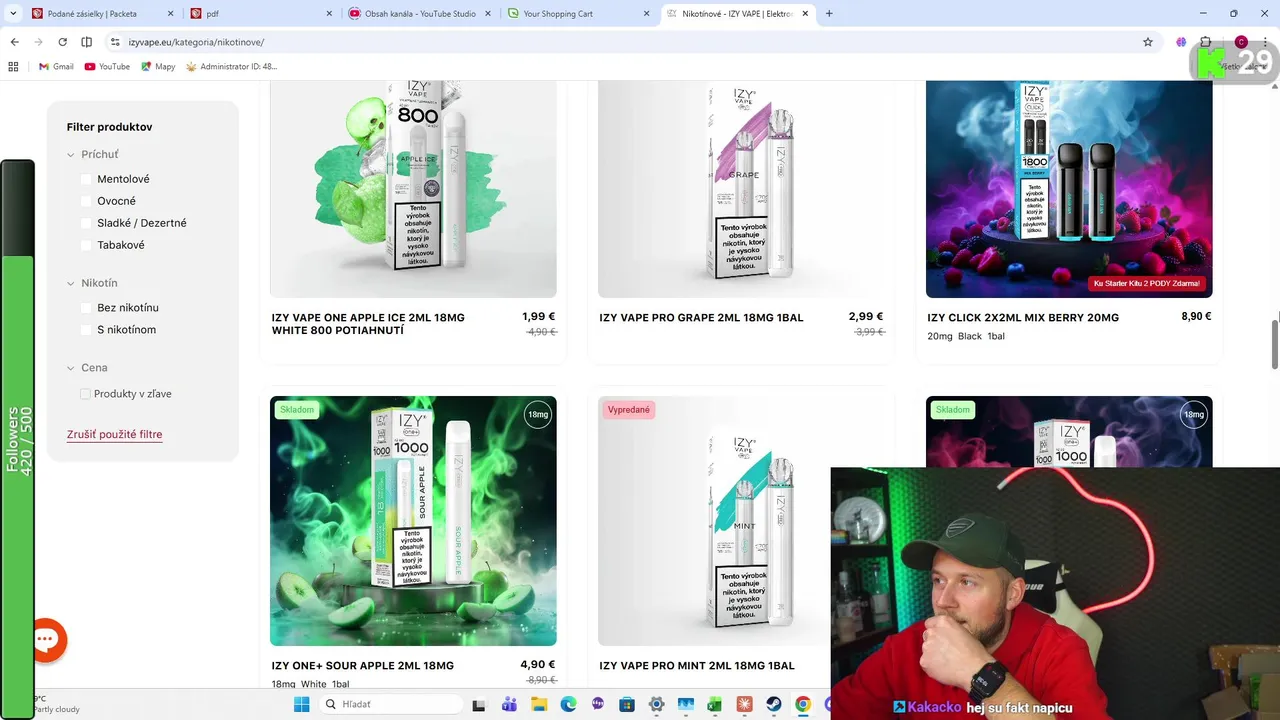This screenshot has height=720, width=1280.
Task: Check the S nikotínom filter
Action: point(86,330)
